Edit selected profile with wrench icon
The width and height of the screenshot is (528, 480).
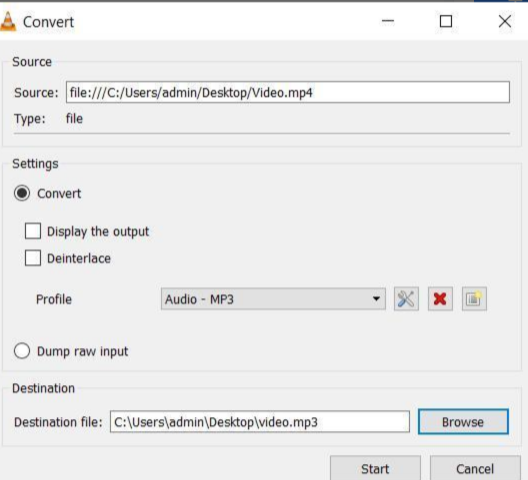pos(406,299)
